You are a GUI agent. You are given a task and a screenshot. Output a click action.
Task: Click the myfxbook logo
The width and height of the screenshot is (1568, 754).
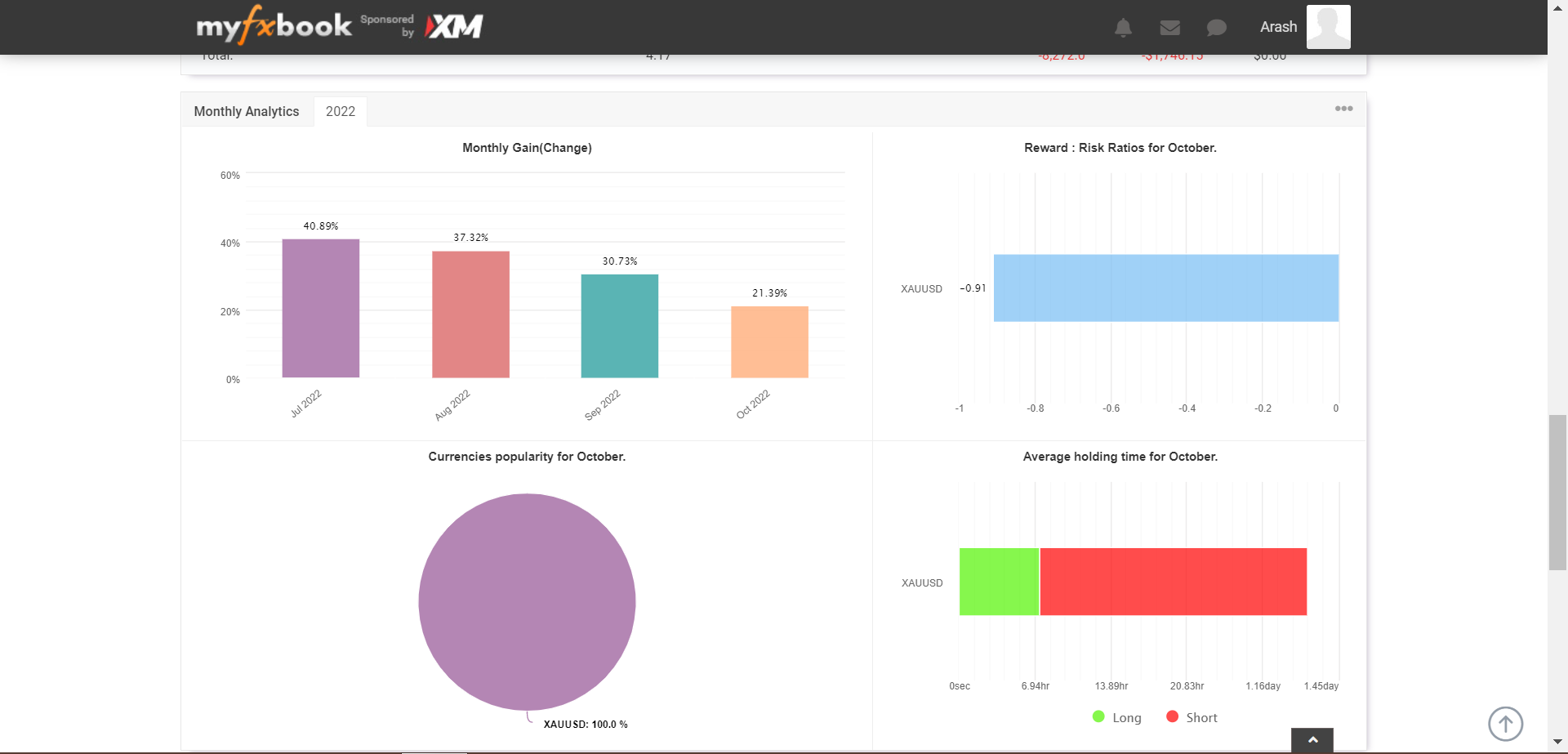[x=274, y=25]
